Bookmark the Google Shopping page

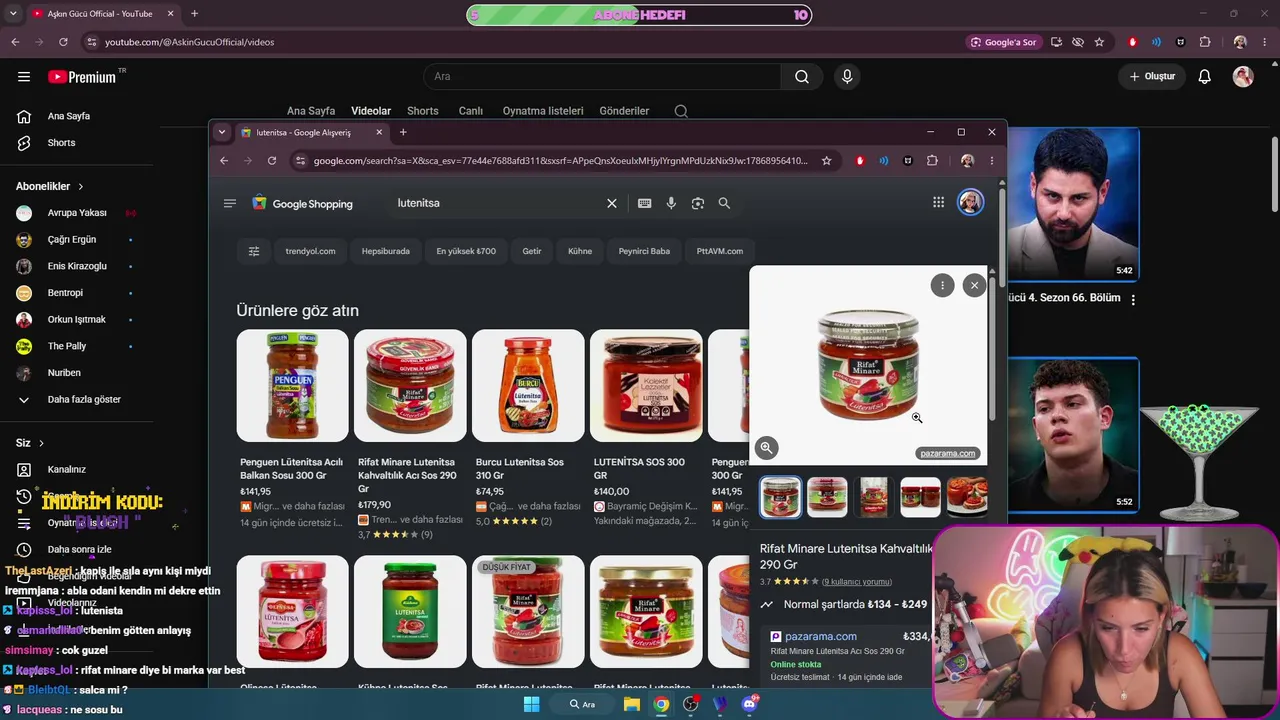[x=826, y=161]
